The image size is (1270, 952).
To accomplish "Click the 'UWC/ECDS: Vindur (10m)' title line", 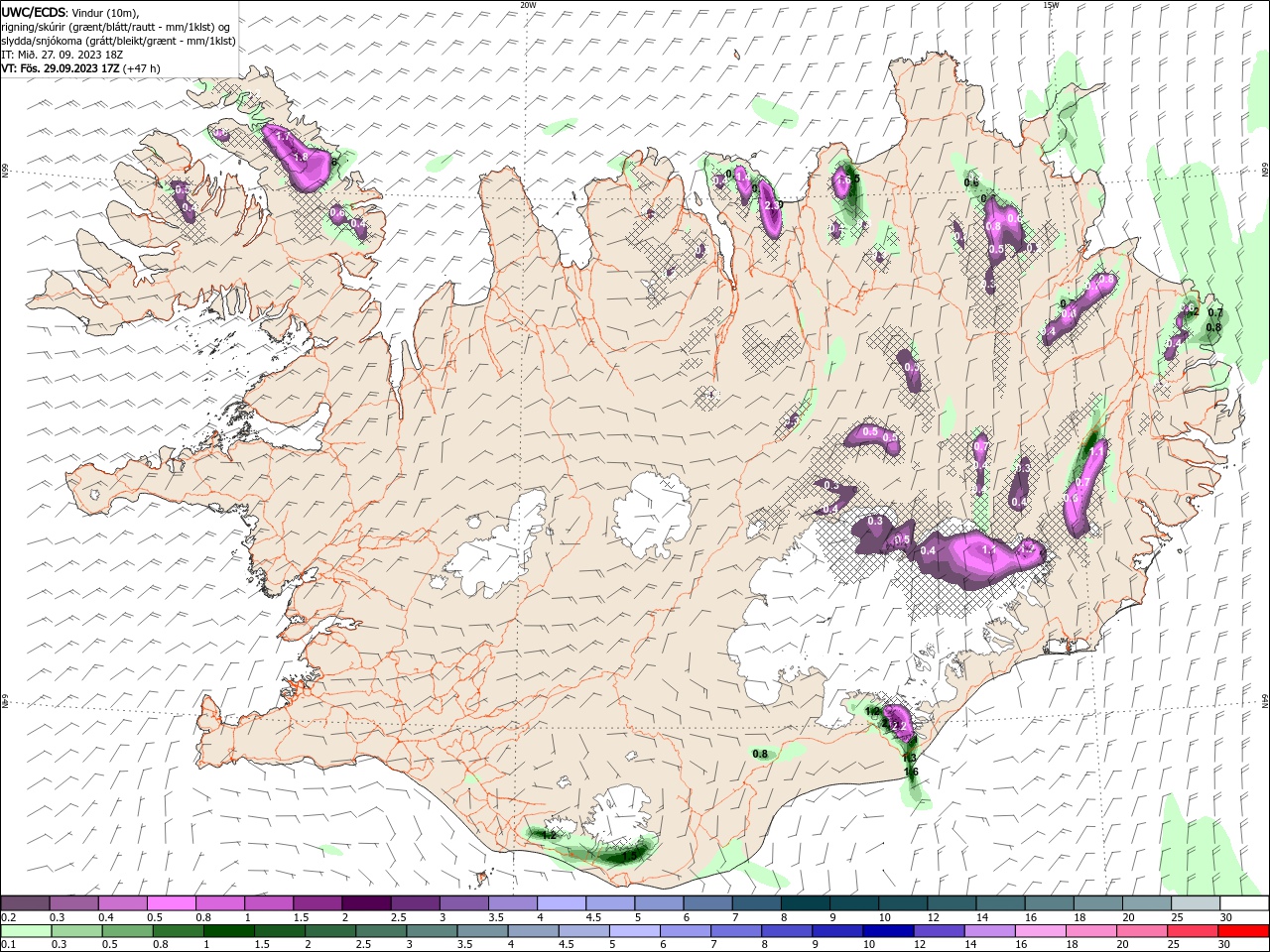I will tap(70, 12).
